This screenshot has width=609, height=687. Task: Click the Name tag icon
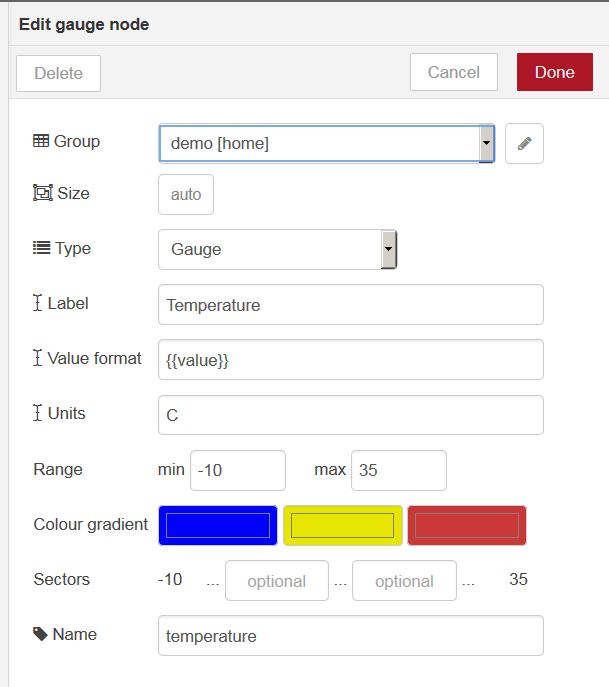[x=40, y=634]
